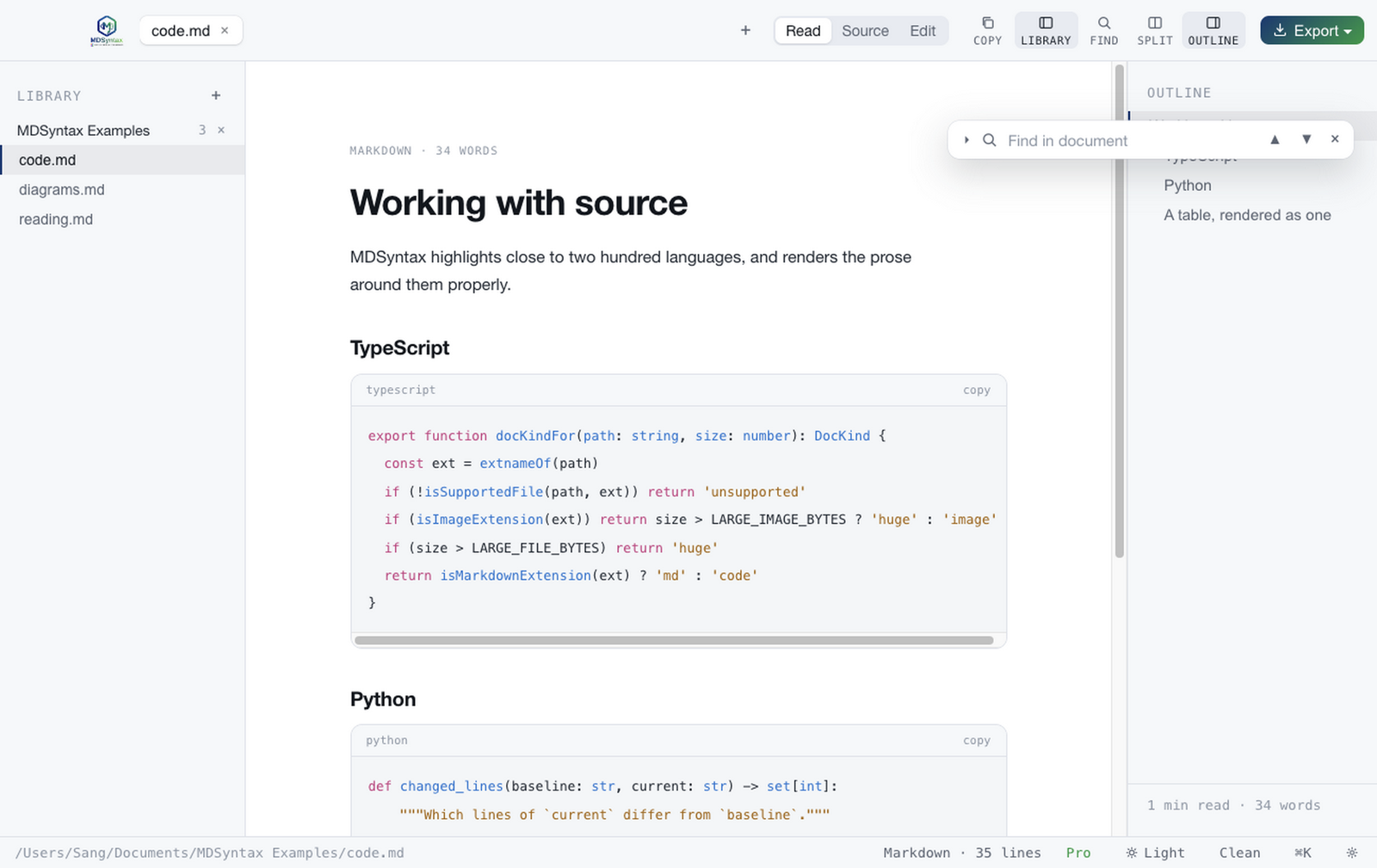Click the LIBRARY panel header
This screenshot has height=868, width=1377.
coord(49,95)
